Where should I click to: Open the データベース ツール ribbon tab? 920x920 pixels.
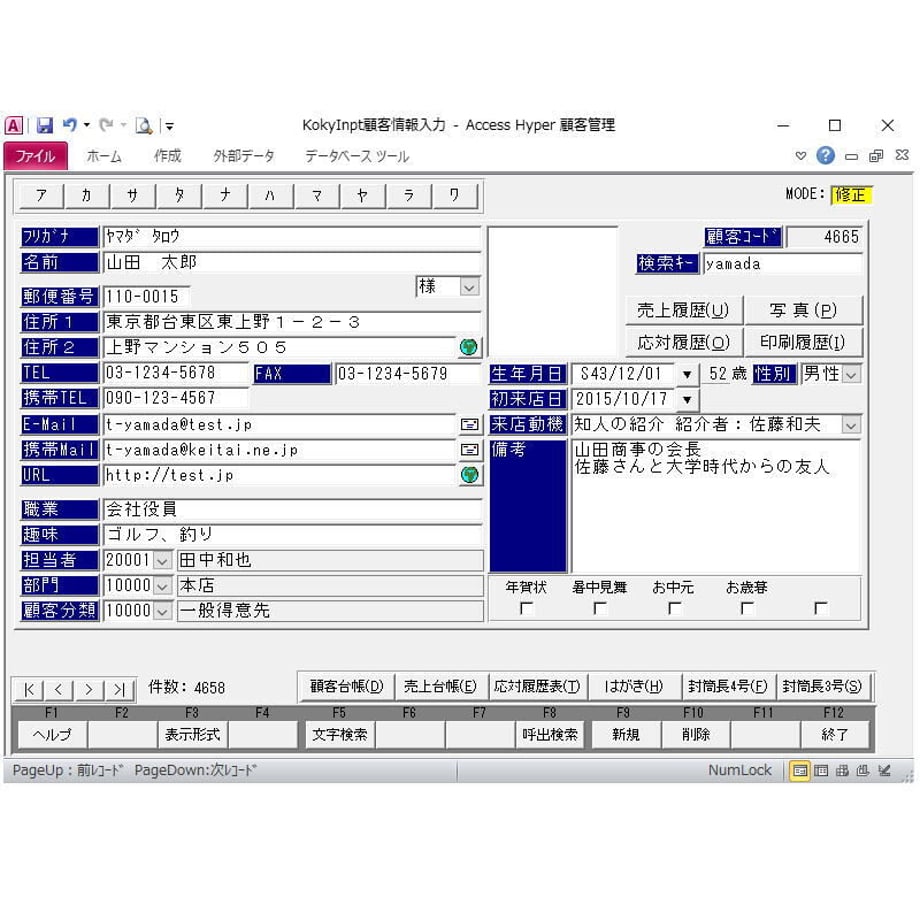point(357,156)
